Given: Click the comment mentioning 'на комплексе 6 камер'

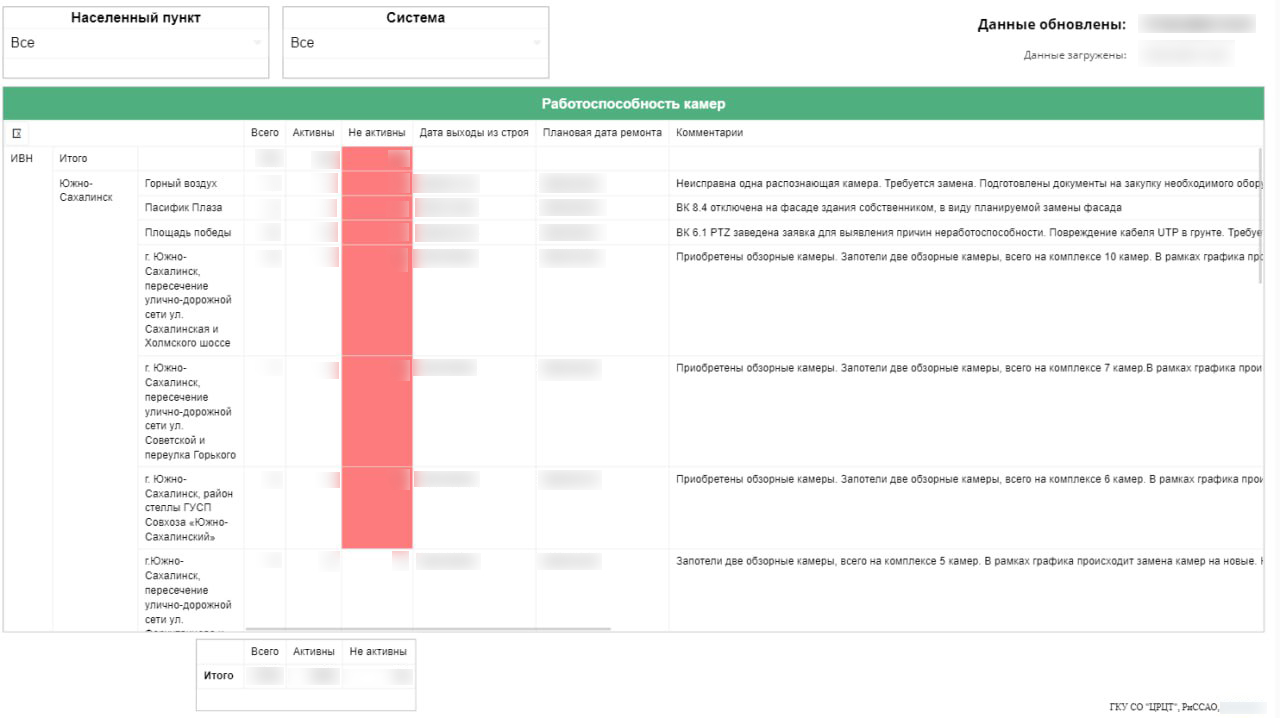Looking at the screenshot, I should pyautogui.click(x=969, y=480).
